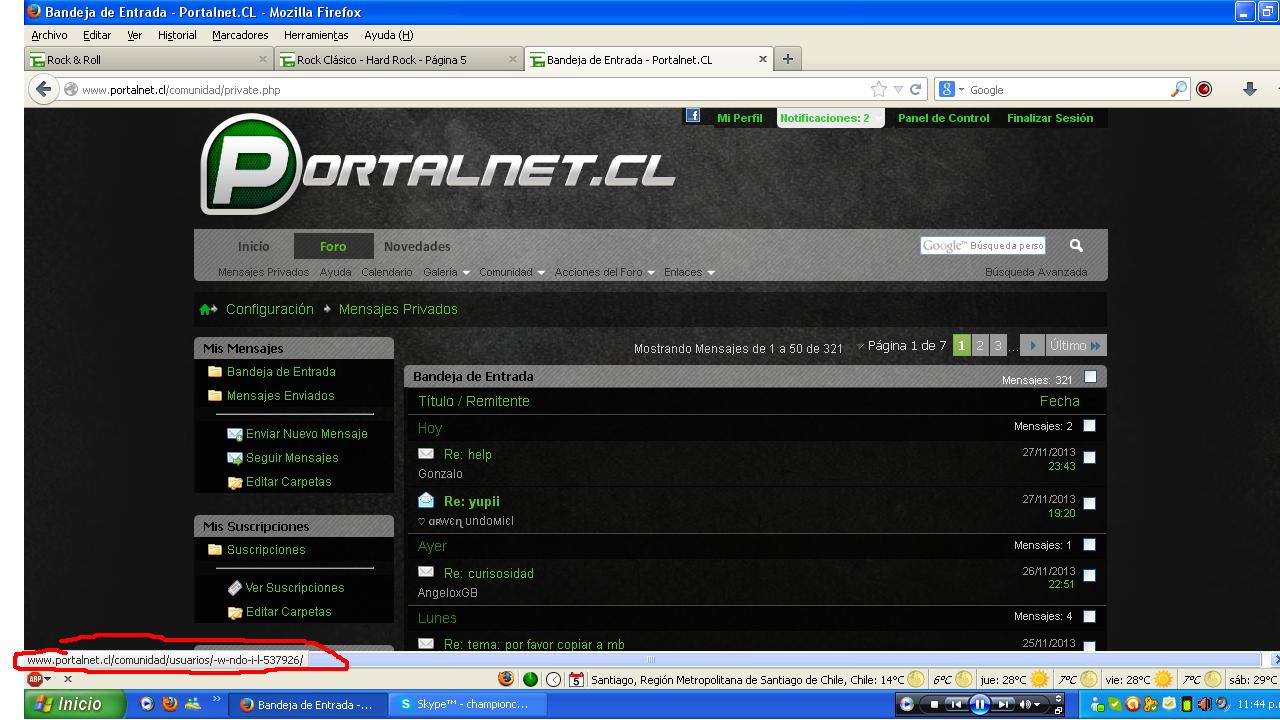Screen dimensions: 1280x720
Task: Click the red record icon beside the search box
Action: click(1204, 89)
